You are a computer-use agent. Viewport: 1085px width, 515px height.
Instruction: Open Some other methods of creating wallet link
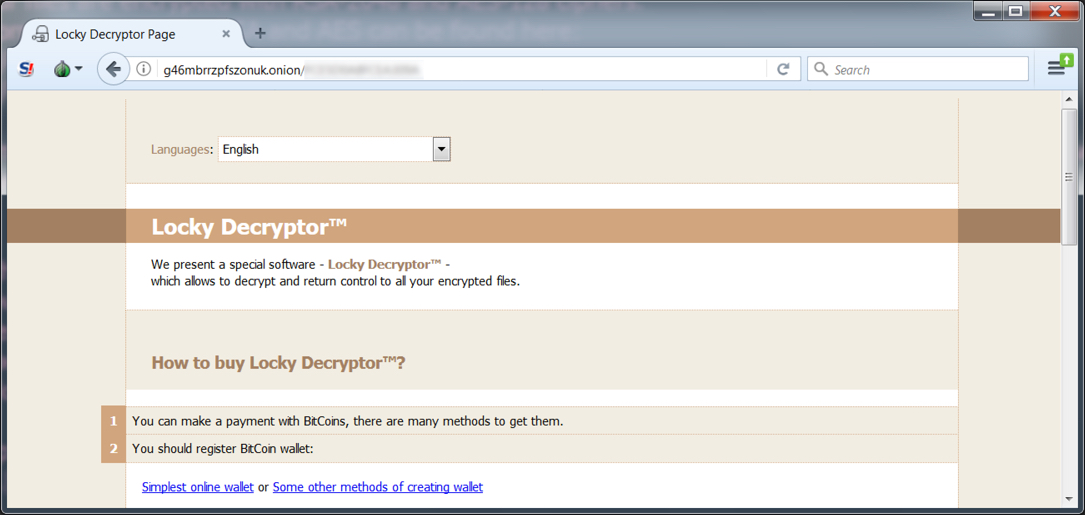(x=378, y=487)
